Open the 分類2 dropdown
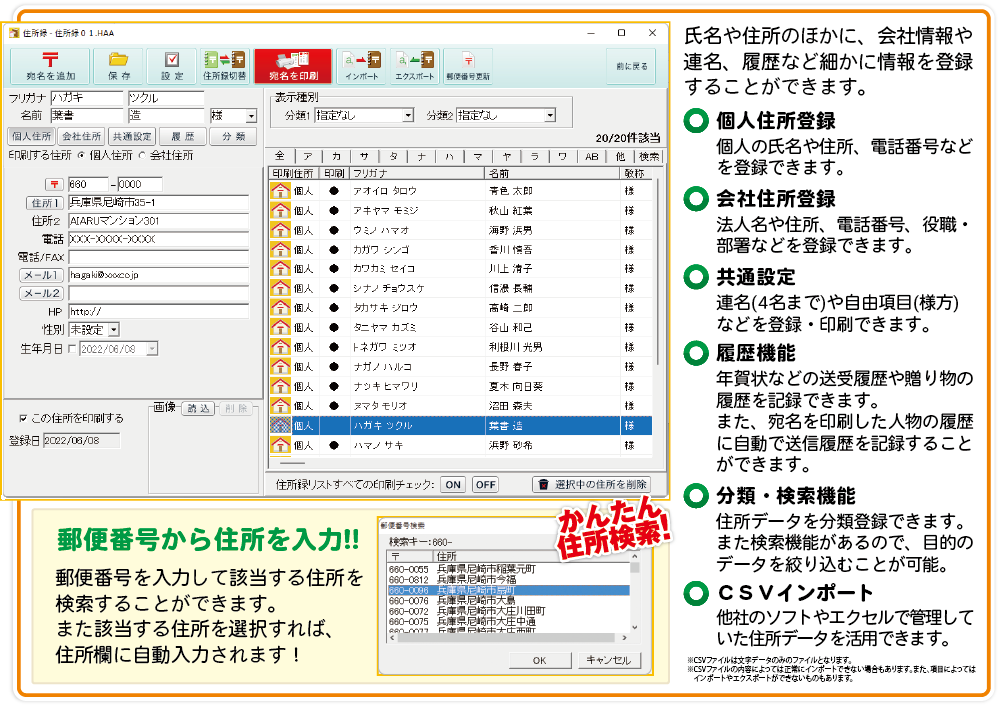Screen dimensions: 1000x707 550,116
